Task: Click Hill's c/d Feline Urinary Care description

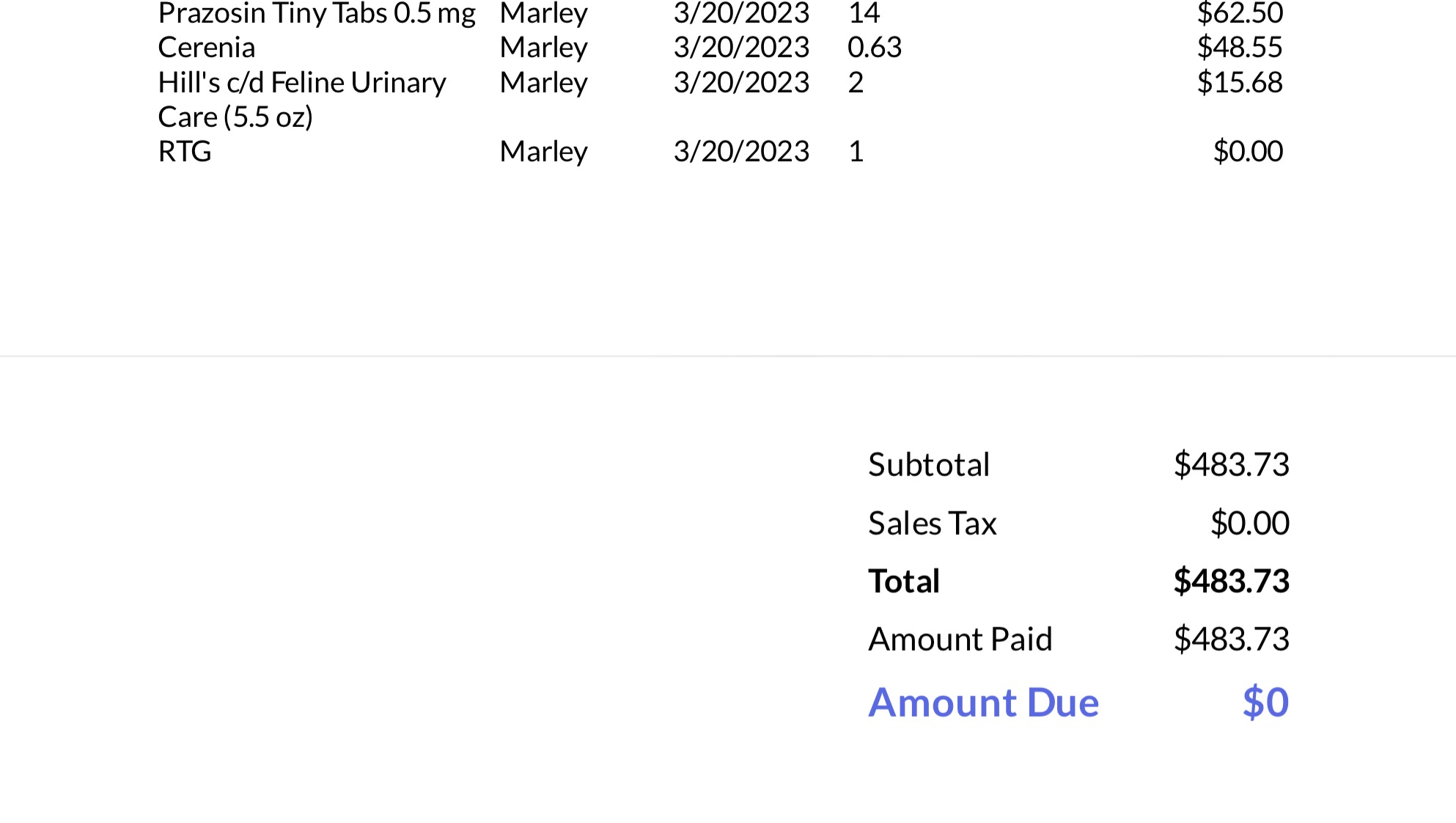Action: click(301, 99)
